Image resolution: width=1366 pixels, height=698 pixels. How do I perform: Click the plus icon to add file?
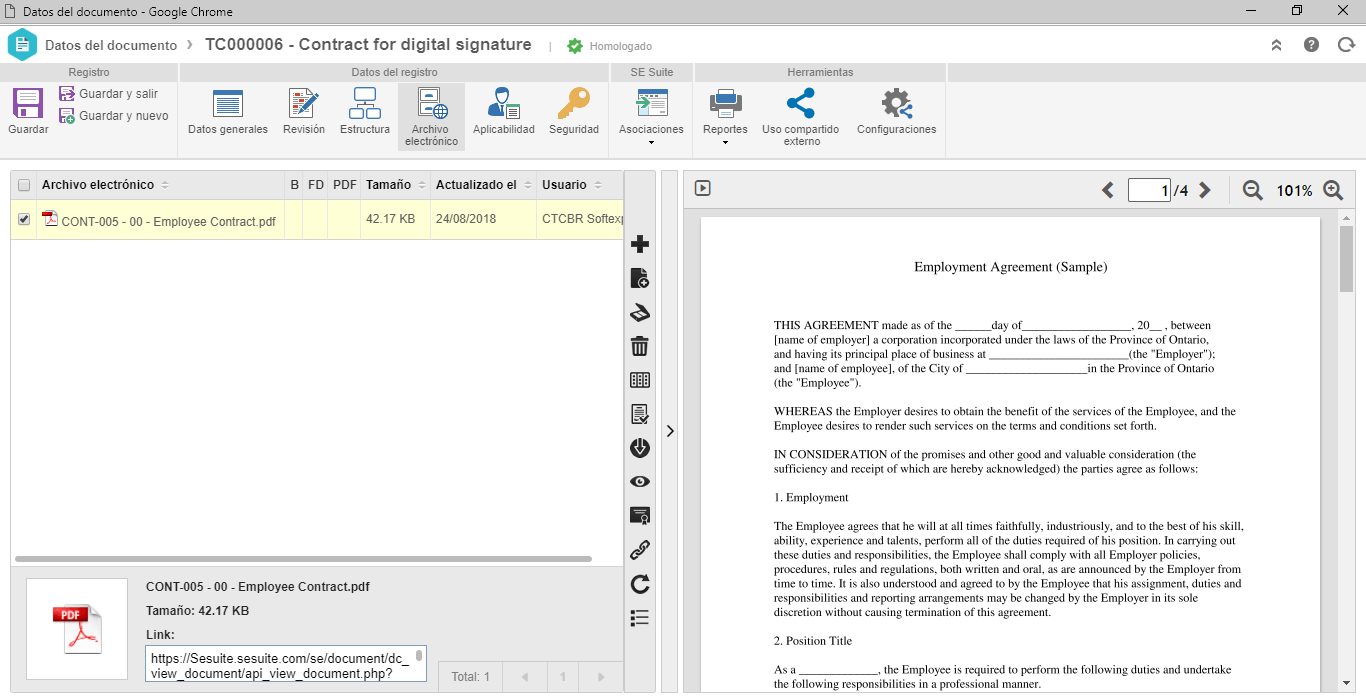(x=640, y=244)
